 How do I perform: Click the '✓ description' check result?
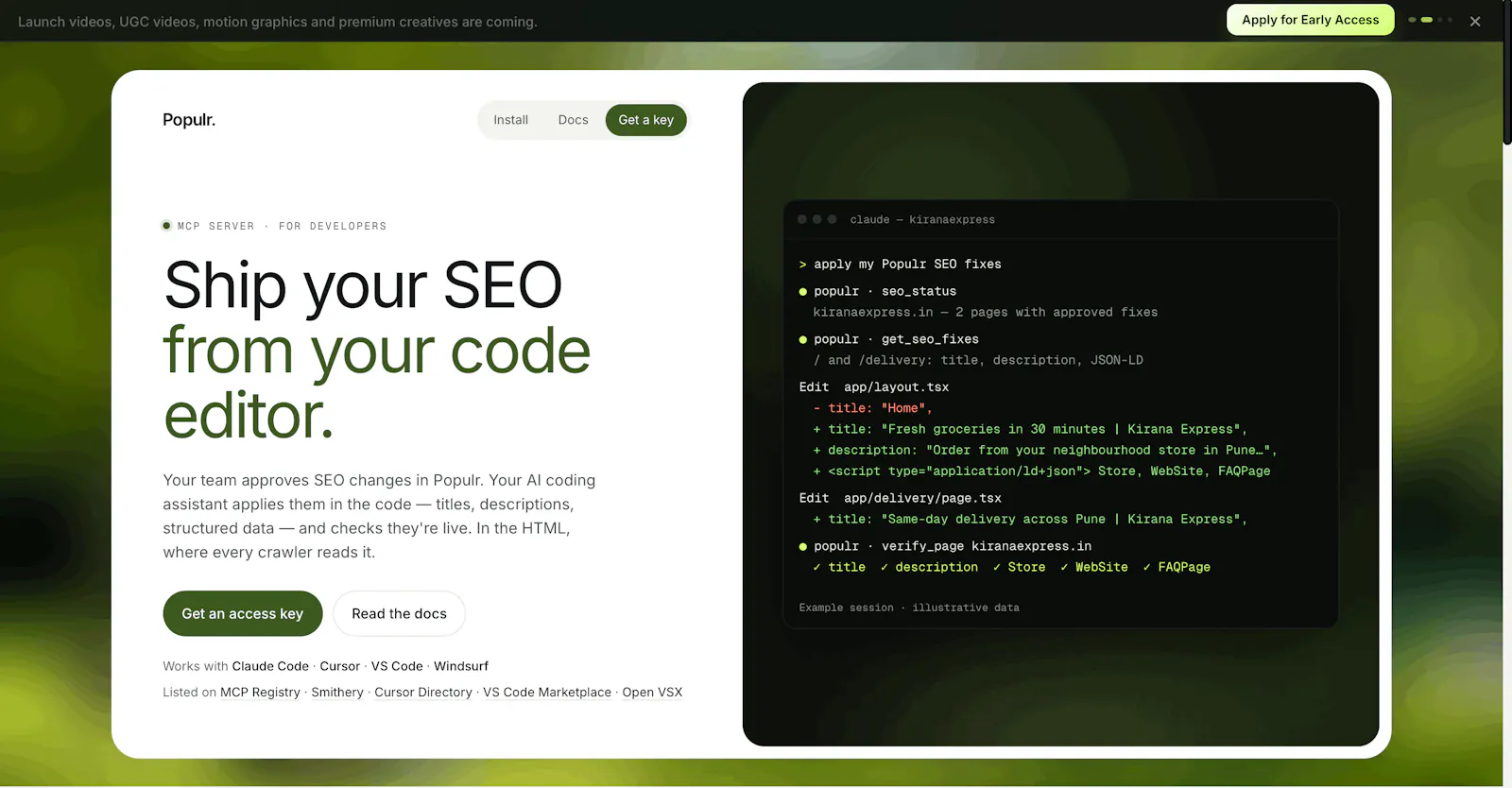[929, 567]
